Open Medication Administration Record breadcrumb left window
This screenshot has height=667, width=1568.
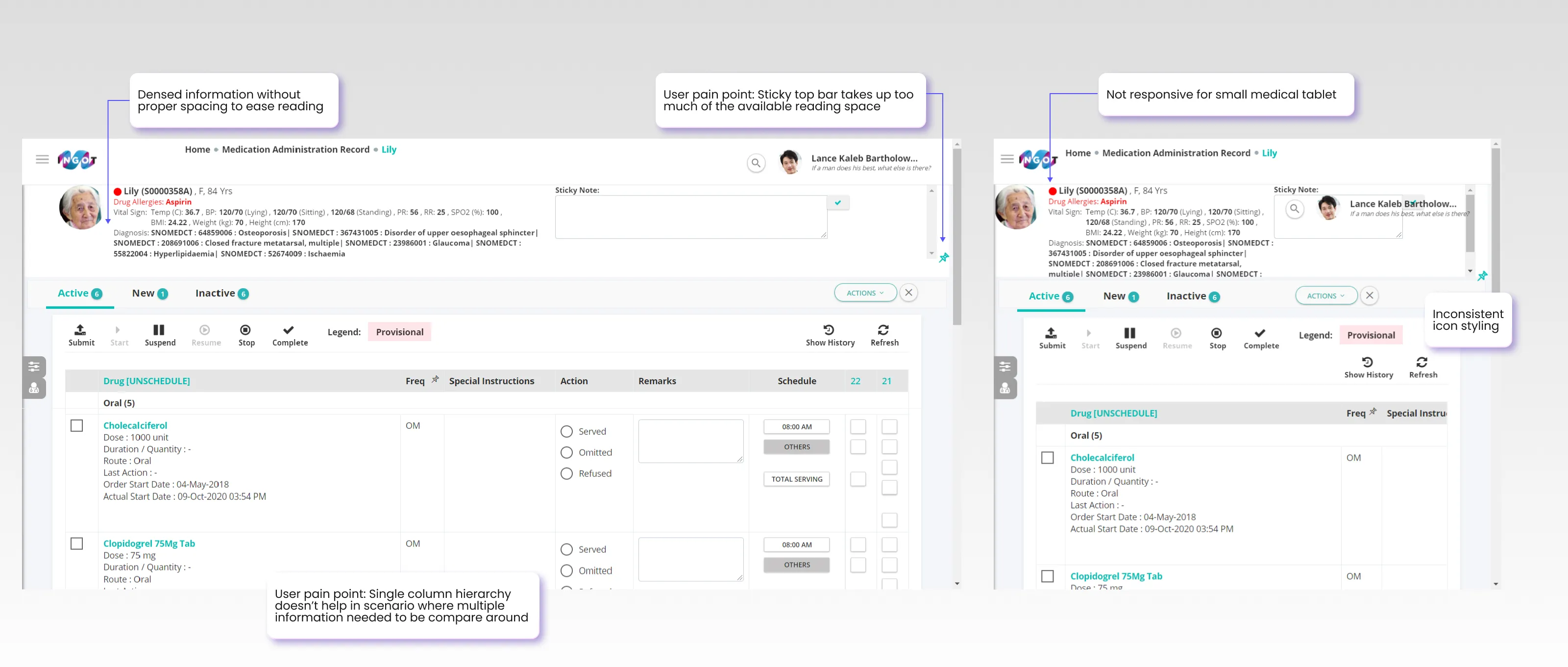pyautogui.click(x=295, y=149)
